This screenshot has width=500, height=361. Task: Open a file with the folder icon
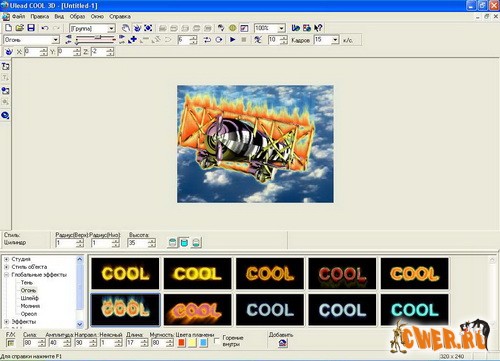20,28
